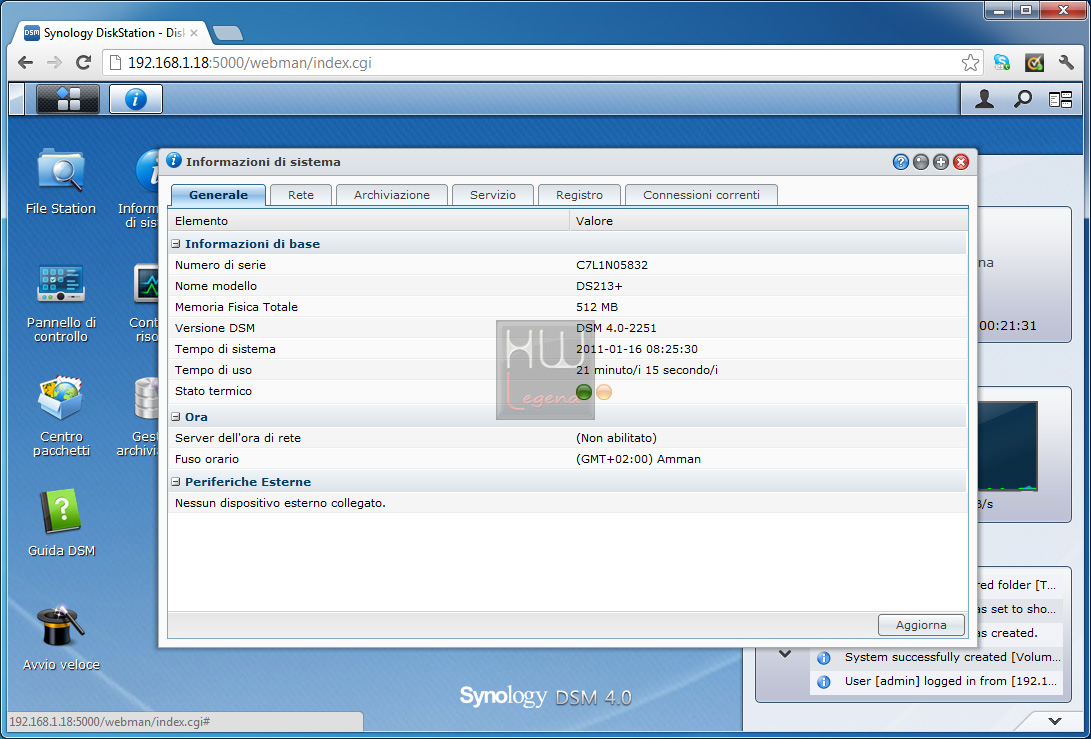Viewport: 1091px width, 739px height.
Task: Open Guida DSM help book icon
Action: (61, 523)
